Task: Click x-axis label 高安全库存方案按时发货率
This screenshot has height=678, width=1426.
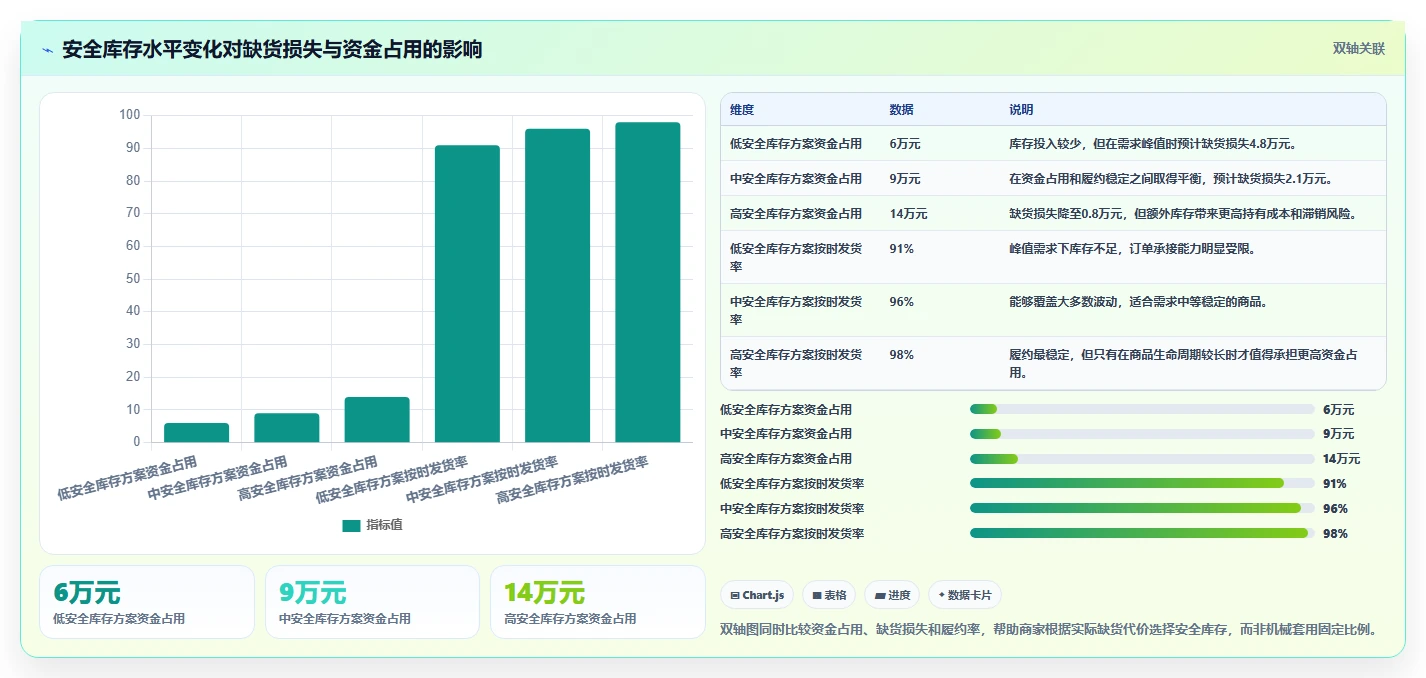Action: [573, 480]
